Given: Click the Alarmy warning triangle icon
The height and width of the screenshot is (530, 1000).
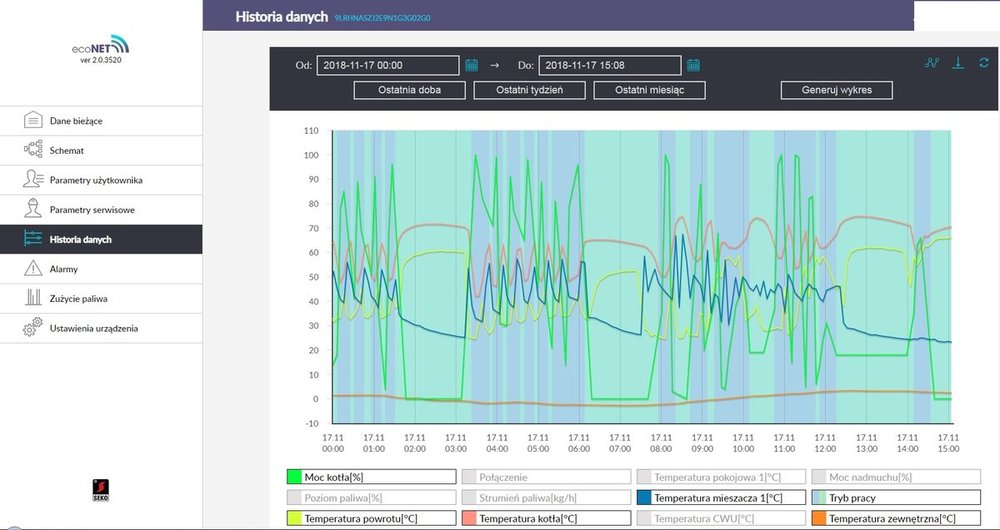Looking at the screenshot, I should tap(33, 269).
